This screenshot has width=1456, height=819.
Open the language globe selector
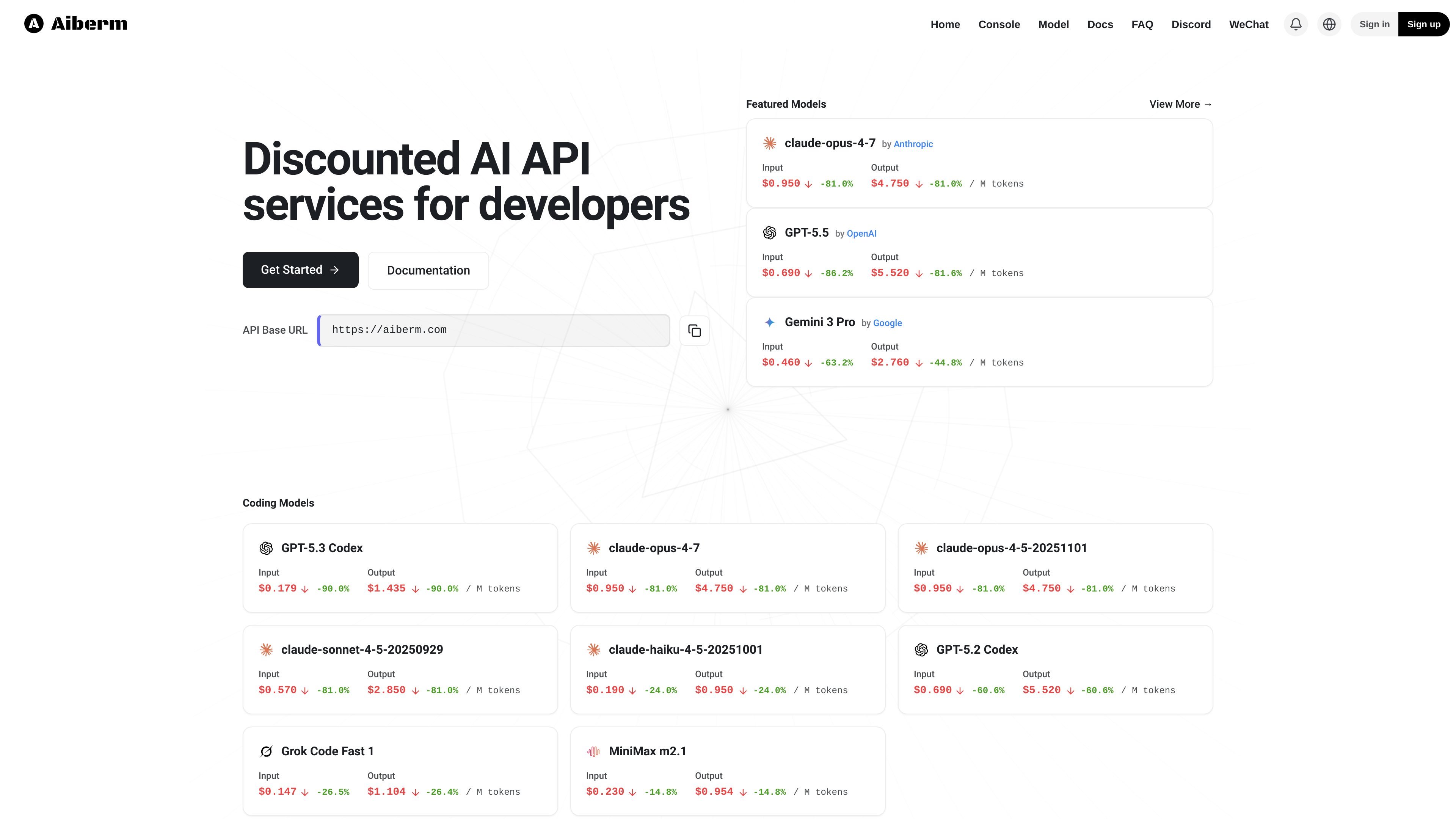point(1329,24)
